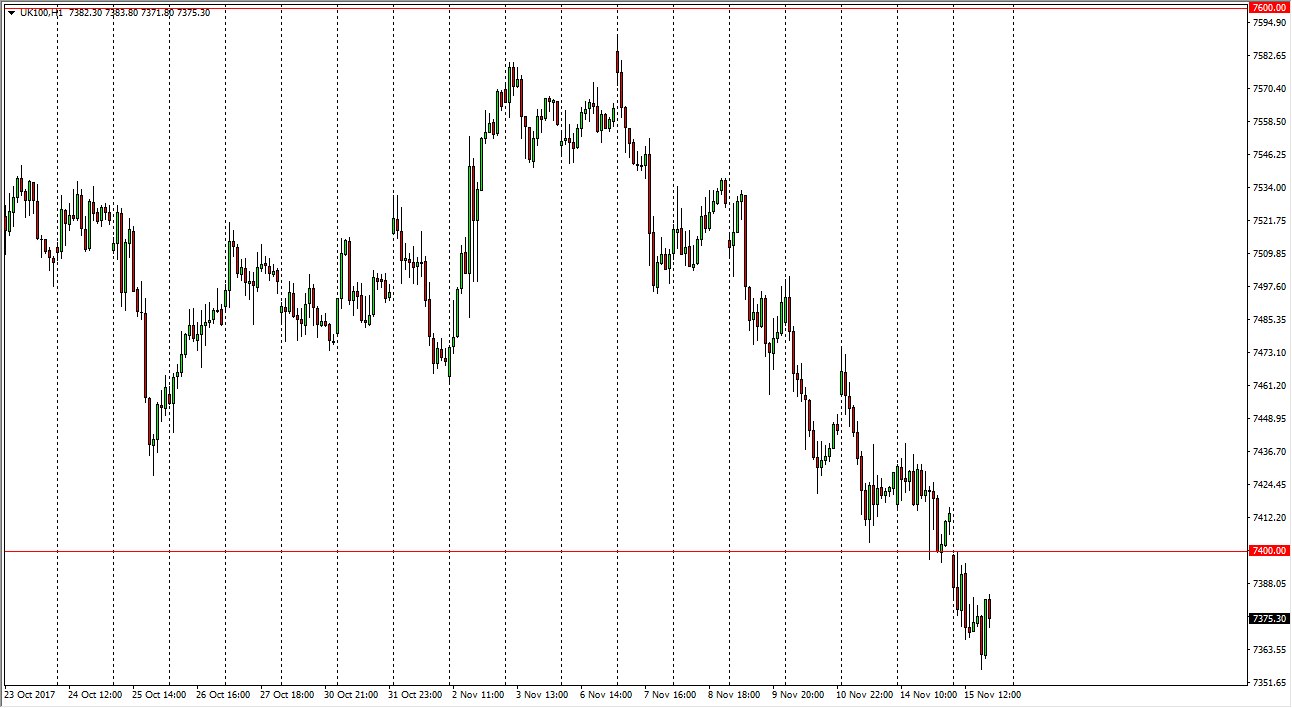Click the 7570.40 price scale value

(x=1268, y=89)
